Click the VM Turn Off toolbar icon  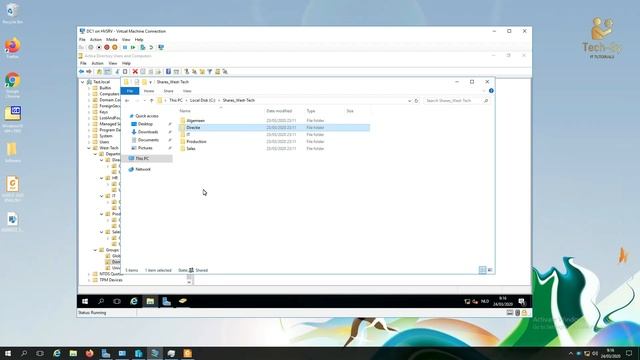coord(99,47)
